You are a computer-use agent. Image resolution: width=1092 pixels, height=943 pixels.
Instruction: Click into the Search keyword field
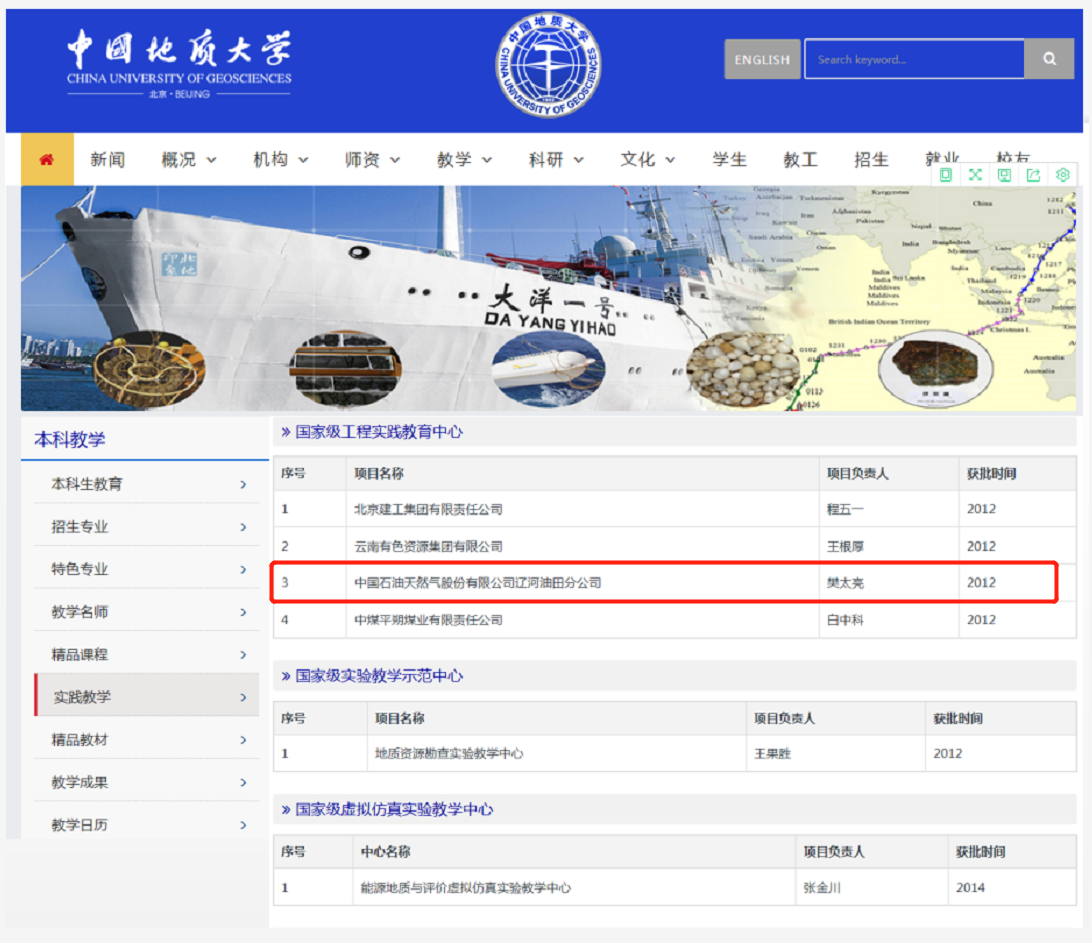(x=914, y=60)
